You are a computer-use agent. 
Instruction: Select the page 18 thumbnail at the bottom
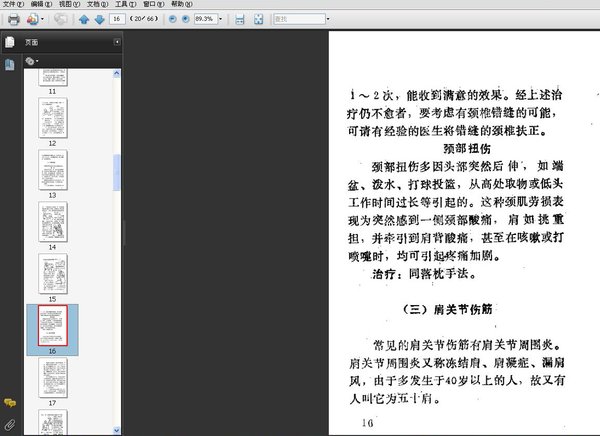[53, 422]
